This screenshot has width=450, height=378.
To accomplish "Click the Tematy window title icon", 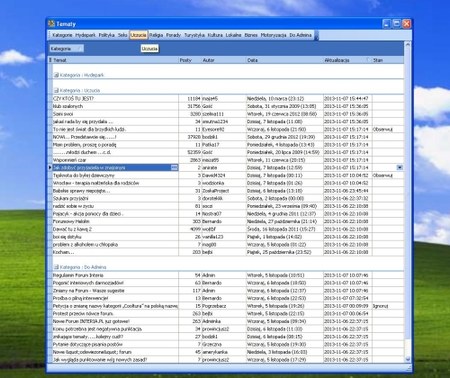I will click(x=51, y=24).
